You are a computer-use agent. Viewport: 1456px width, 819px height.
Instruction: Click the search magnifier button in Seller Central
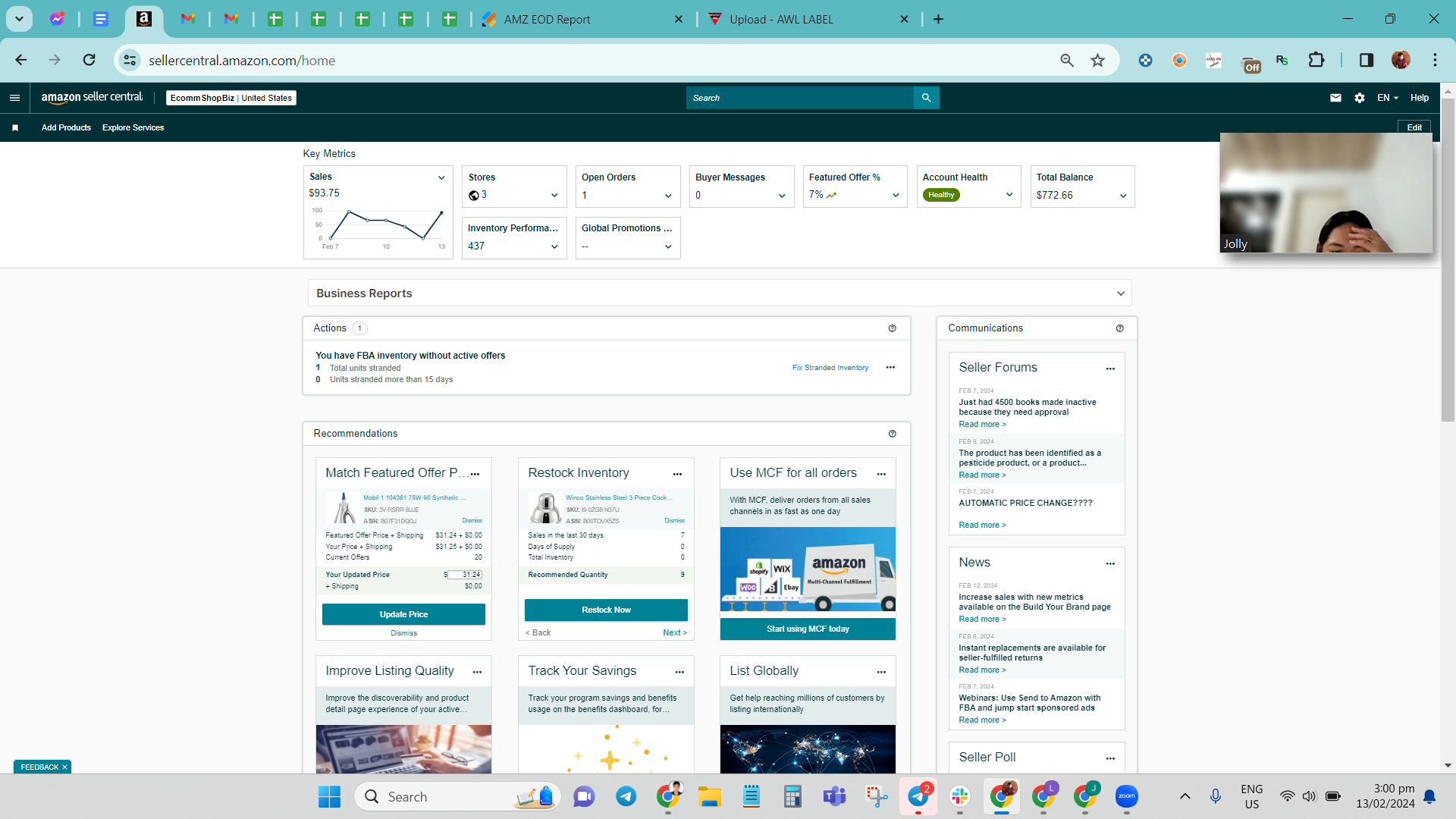coord(926,98)
